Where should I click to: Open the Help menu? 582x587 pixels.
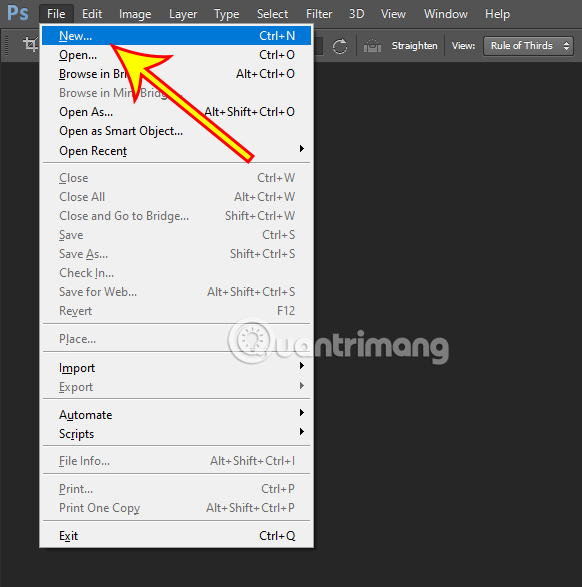pos(497,14)
